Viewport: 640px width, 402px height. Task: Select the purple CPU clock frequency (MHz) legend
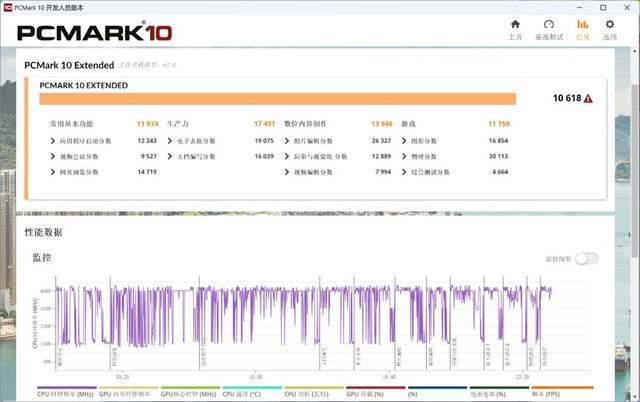[x=67, y=392]
